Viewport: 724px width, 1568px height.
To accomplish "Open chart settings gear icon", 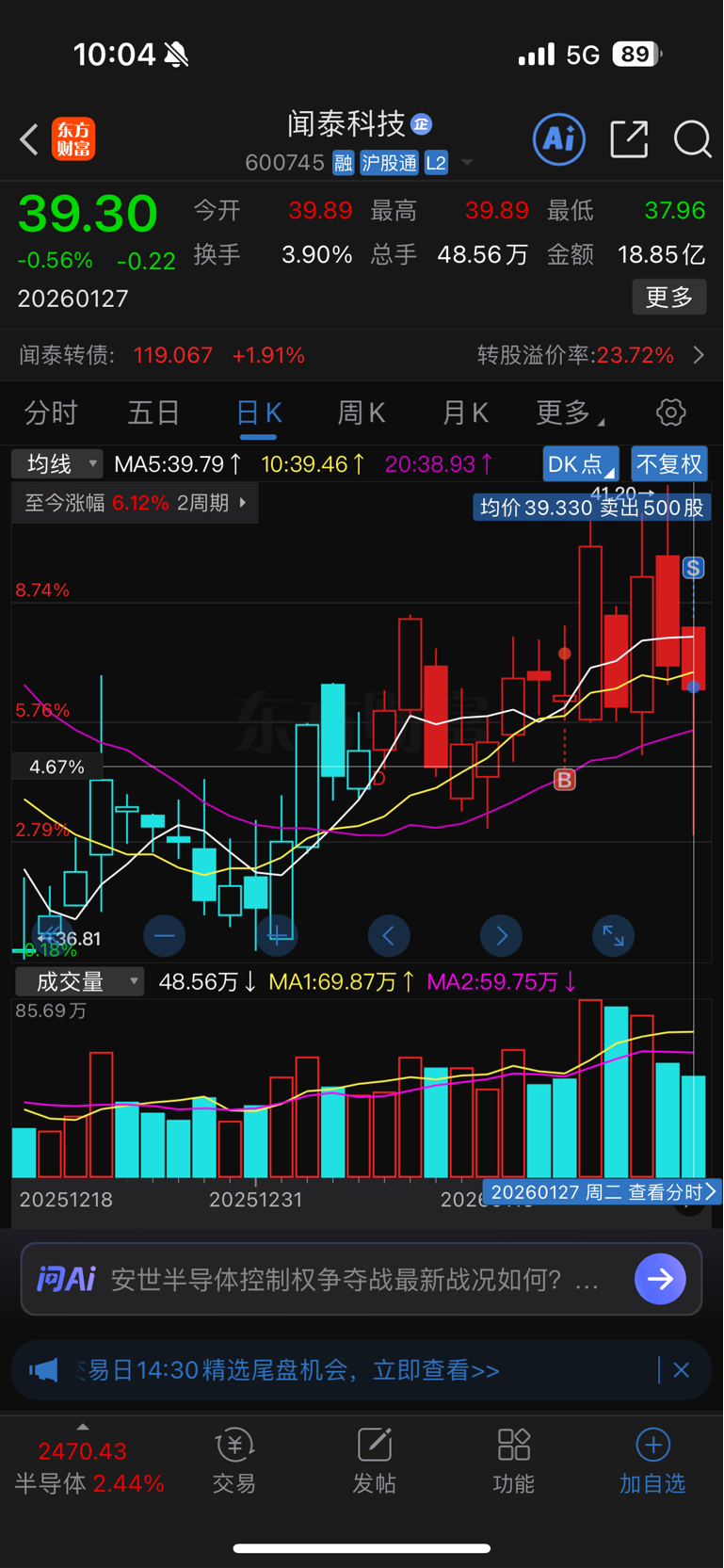I will pos(670,412).
